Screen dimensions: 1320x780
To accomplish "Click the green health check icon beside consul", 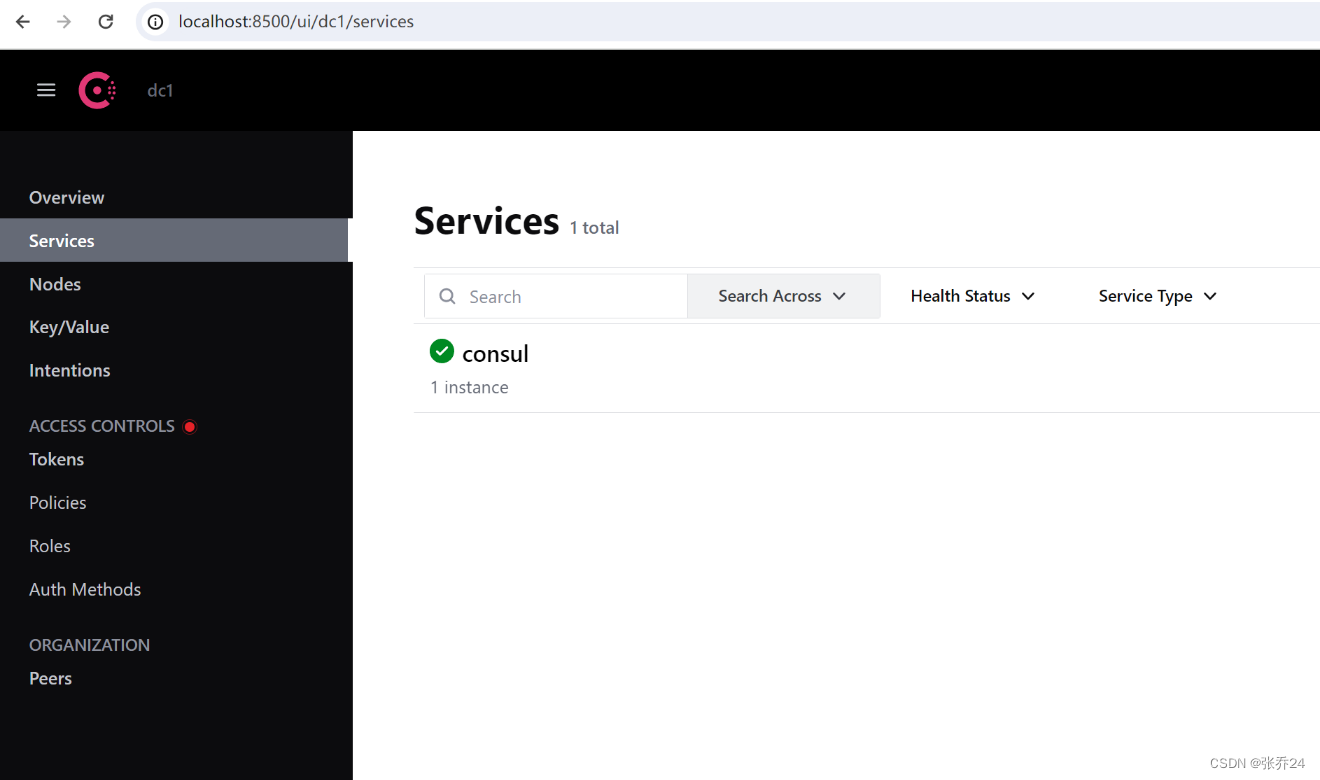I will coord(442,351).
